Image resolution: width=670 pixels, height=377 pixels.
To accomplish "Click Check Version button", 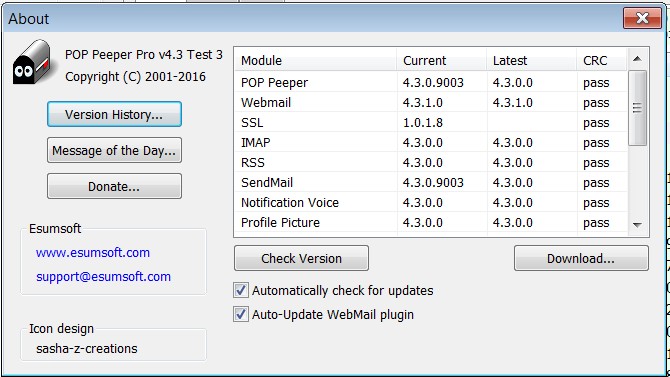I will tap(301, 258).
